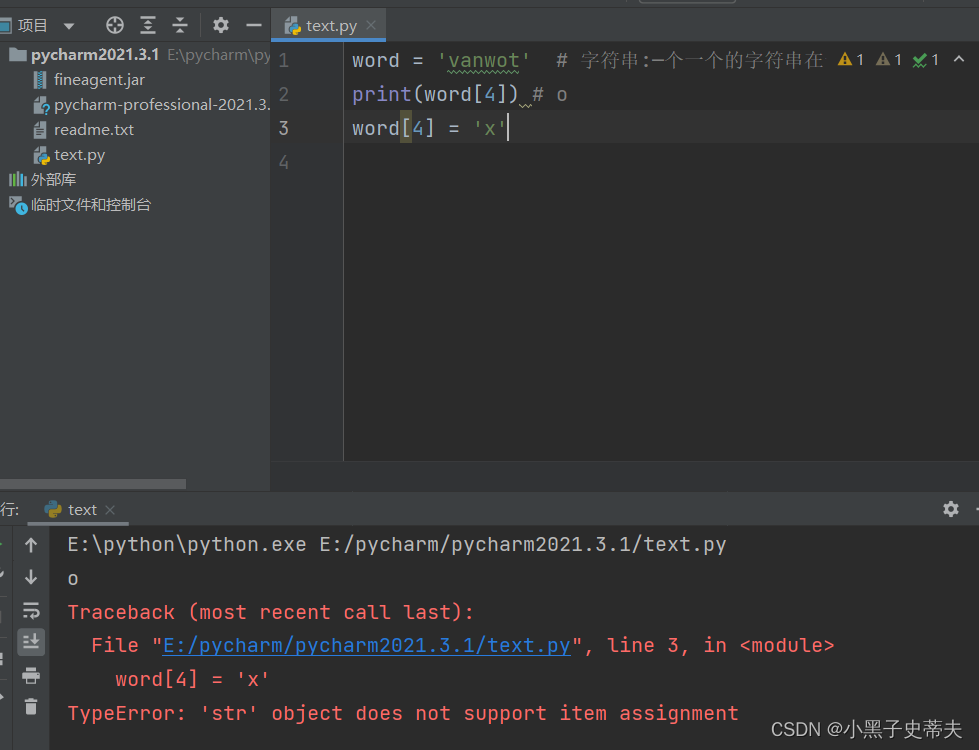The height and width of the screenshot is (750, 979).
Task: Click the down stack trace arrow icon
Action: [x=31, y=578]
